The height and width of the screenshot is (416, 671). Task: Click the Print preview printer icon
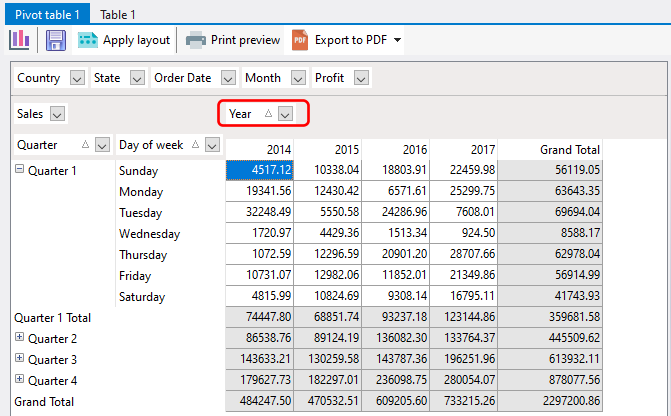[x=196, y=40]
